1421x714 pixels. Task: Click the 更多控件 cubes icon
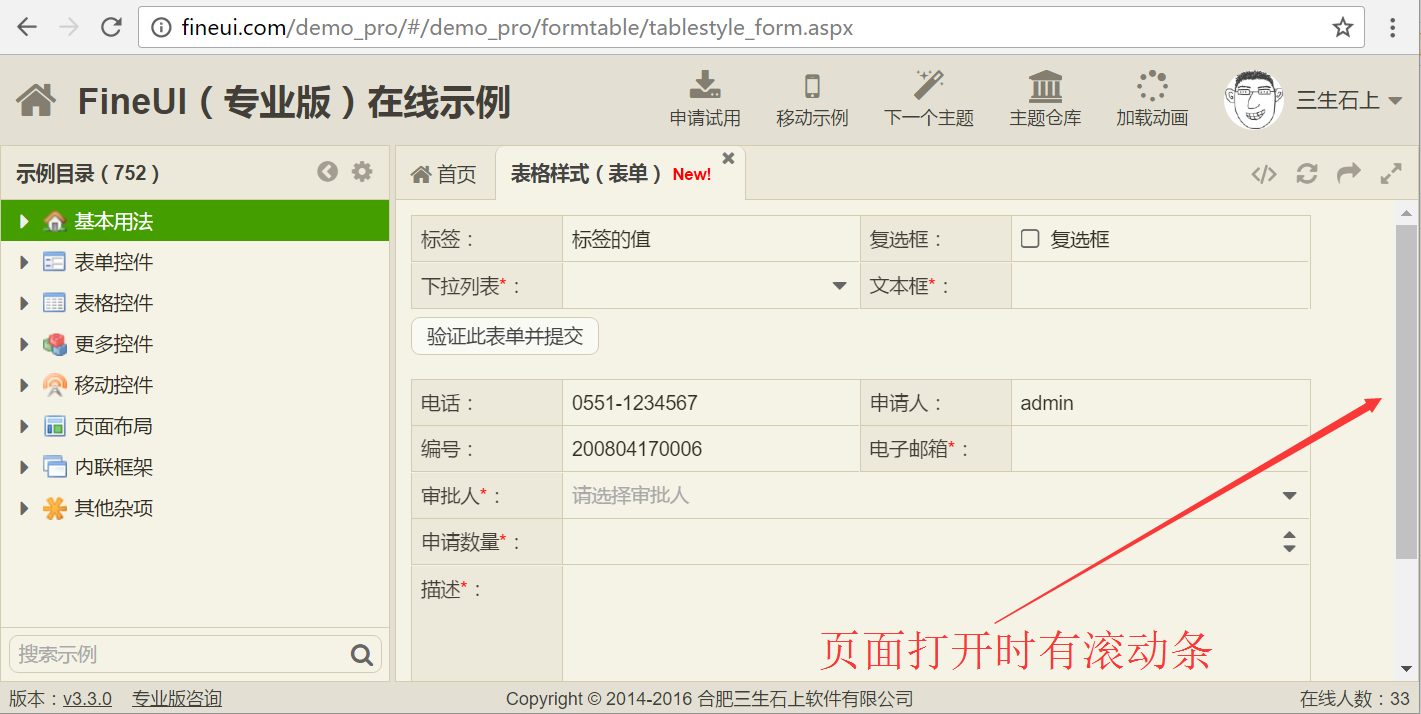(55, 344)
